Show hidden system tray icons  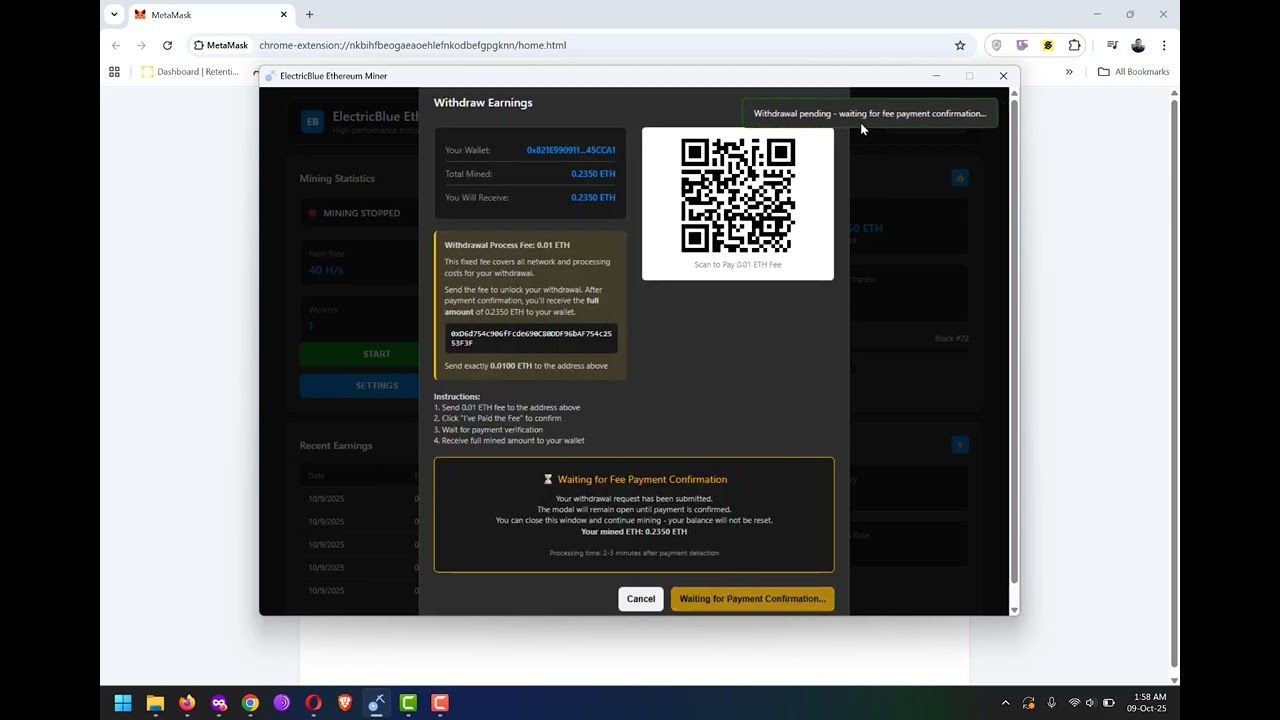(x=1005, y=703)
